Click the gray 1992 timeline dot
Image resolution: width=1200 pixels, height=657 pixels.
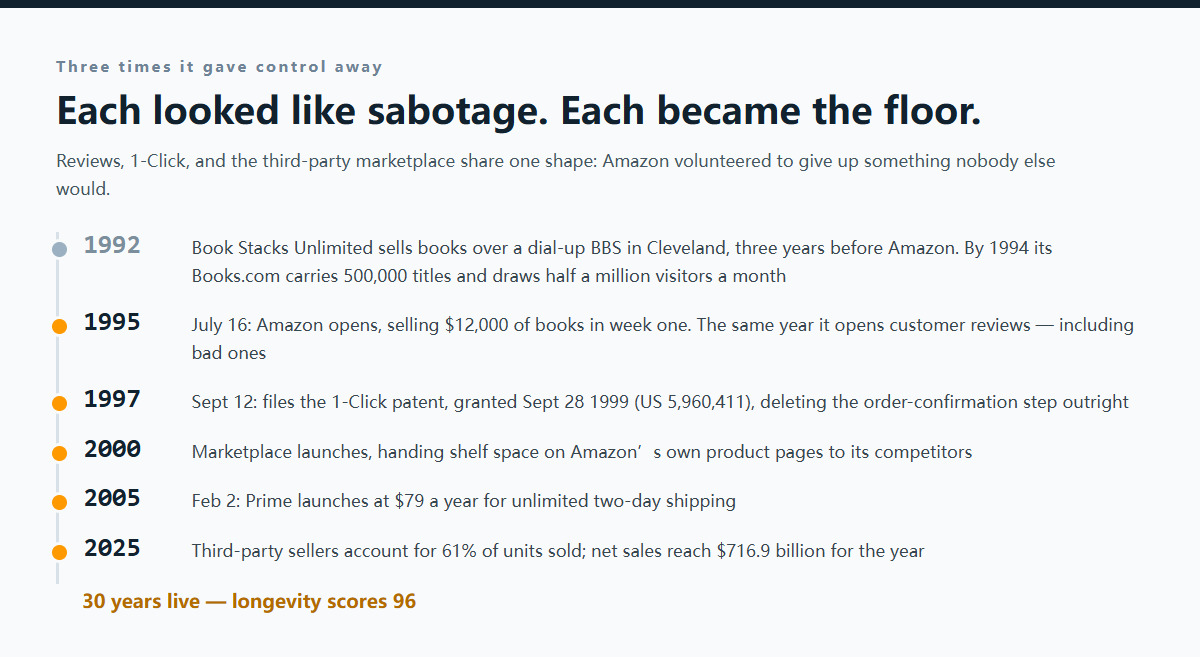[x=59, y=249]
